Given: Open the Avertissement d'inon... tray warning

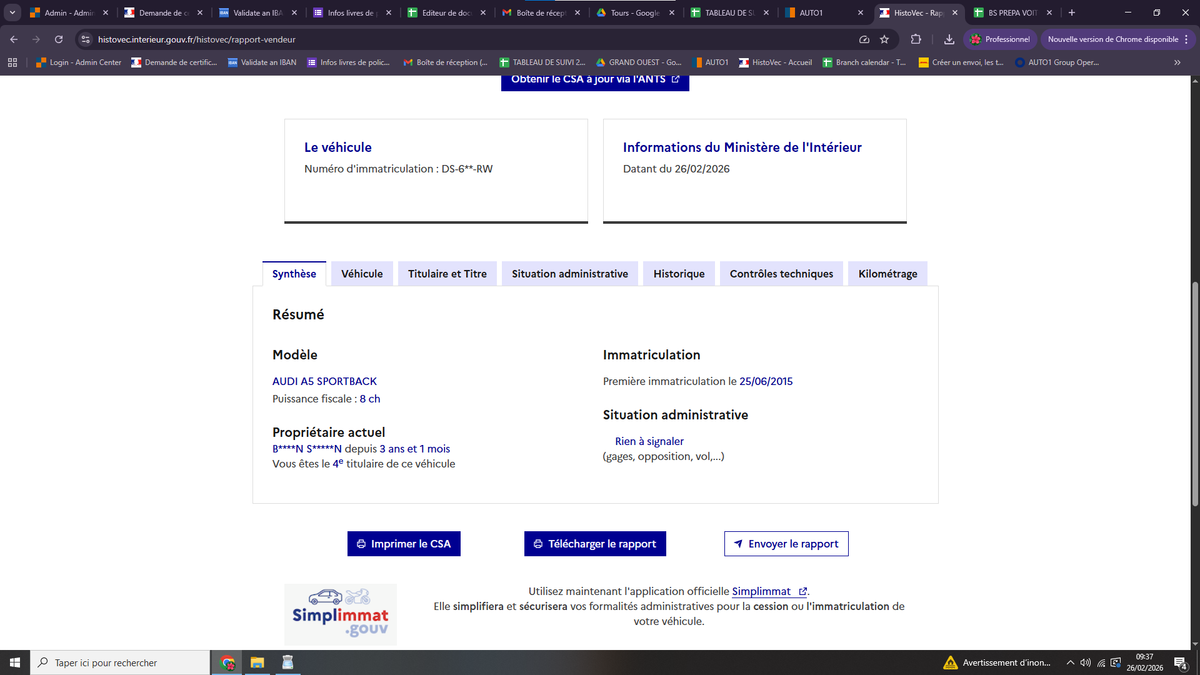Looking at the screenshot, I should click(997, 662).
